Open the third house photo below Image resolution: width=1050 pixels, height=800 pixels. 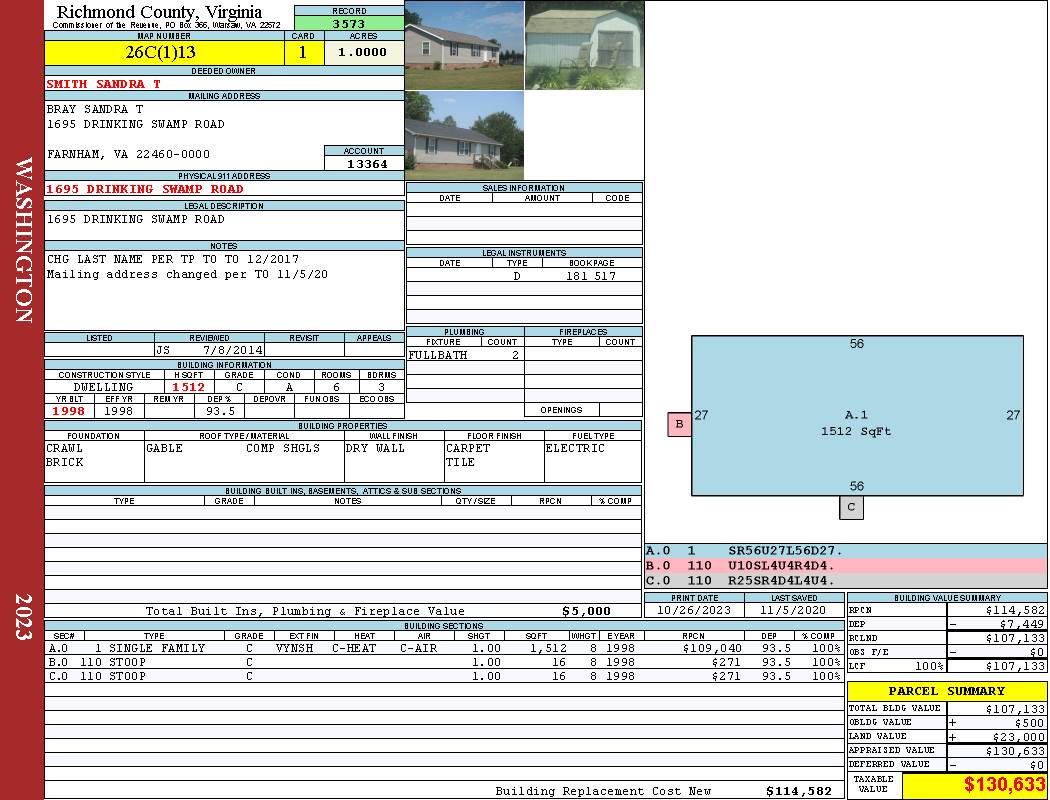point(464,135)
